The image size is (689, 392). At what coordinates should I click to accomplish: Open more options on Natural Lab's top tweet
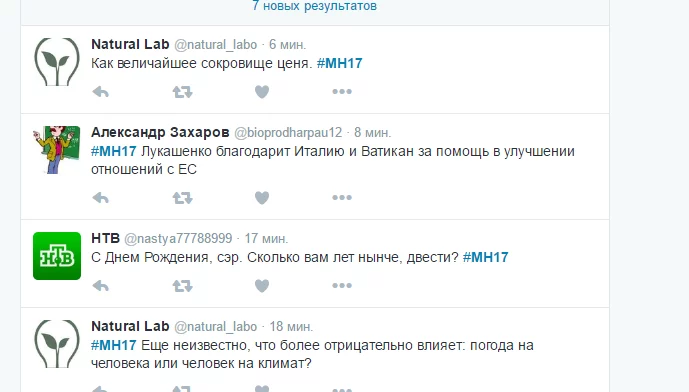tap(342, 91)
